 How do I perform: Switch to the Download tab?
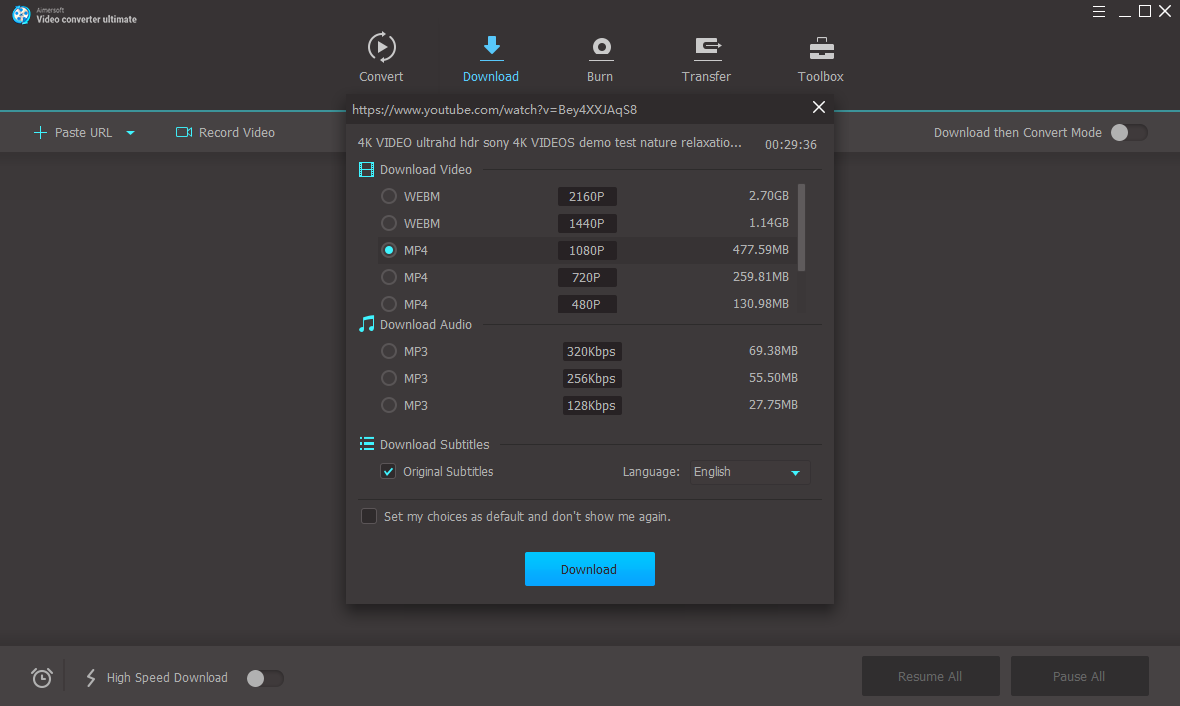pos(491,58)
